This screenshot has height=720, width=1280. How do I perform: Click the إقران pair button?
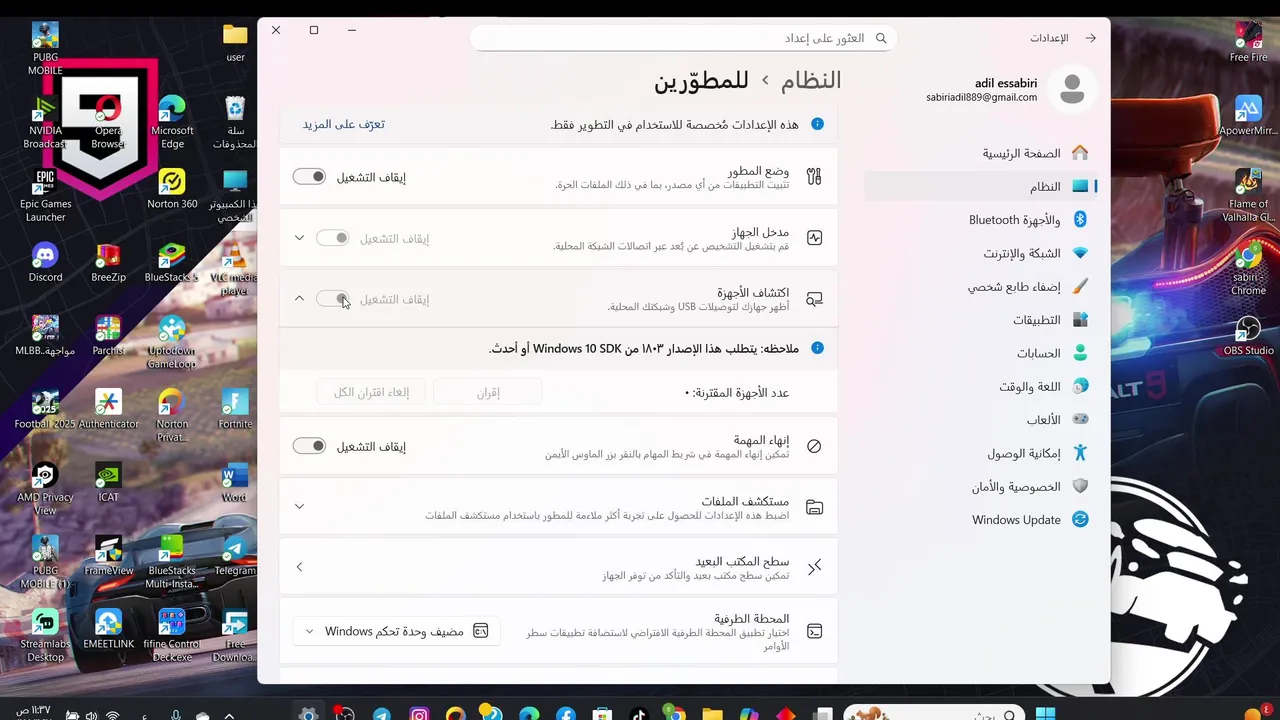click(488, 392)
